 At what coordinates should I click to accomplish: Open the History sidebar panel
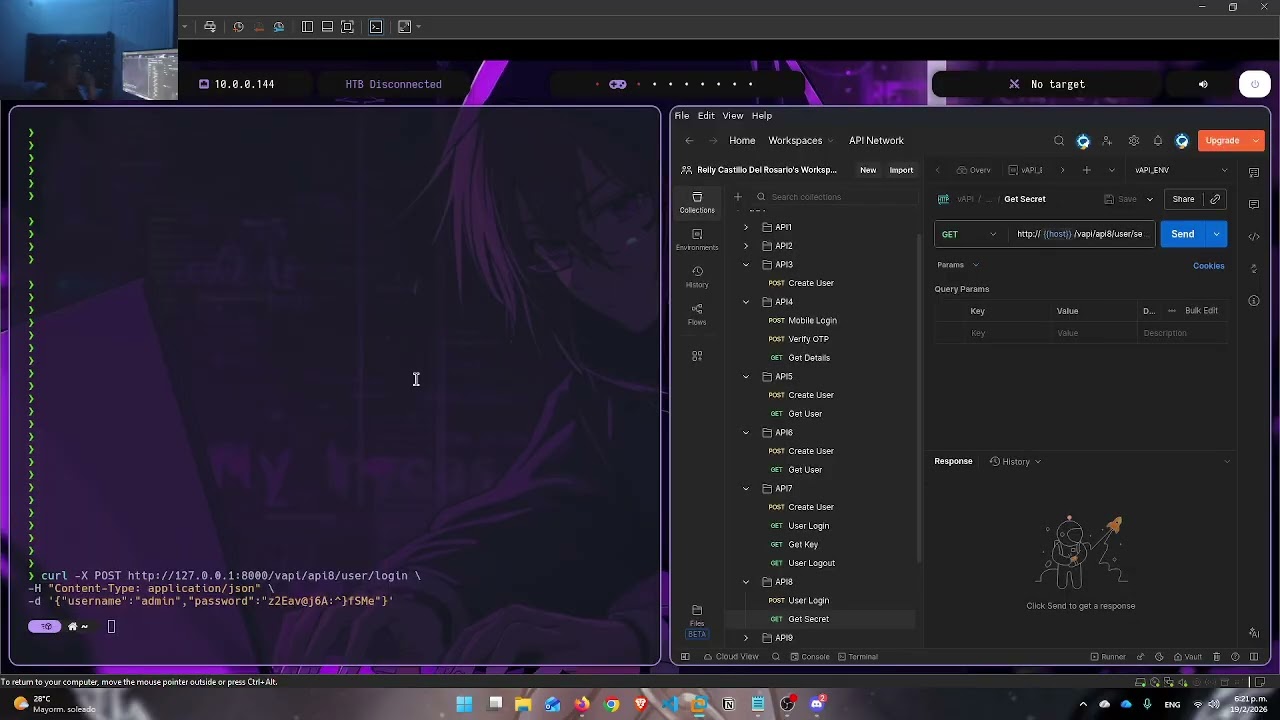[697, 276]
